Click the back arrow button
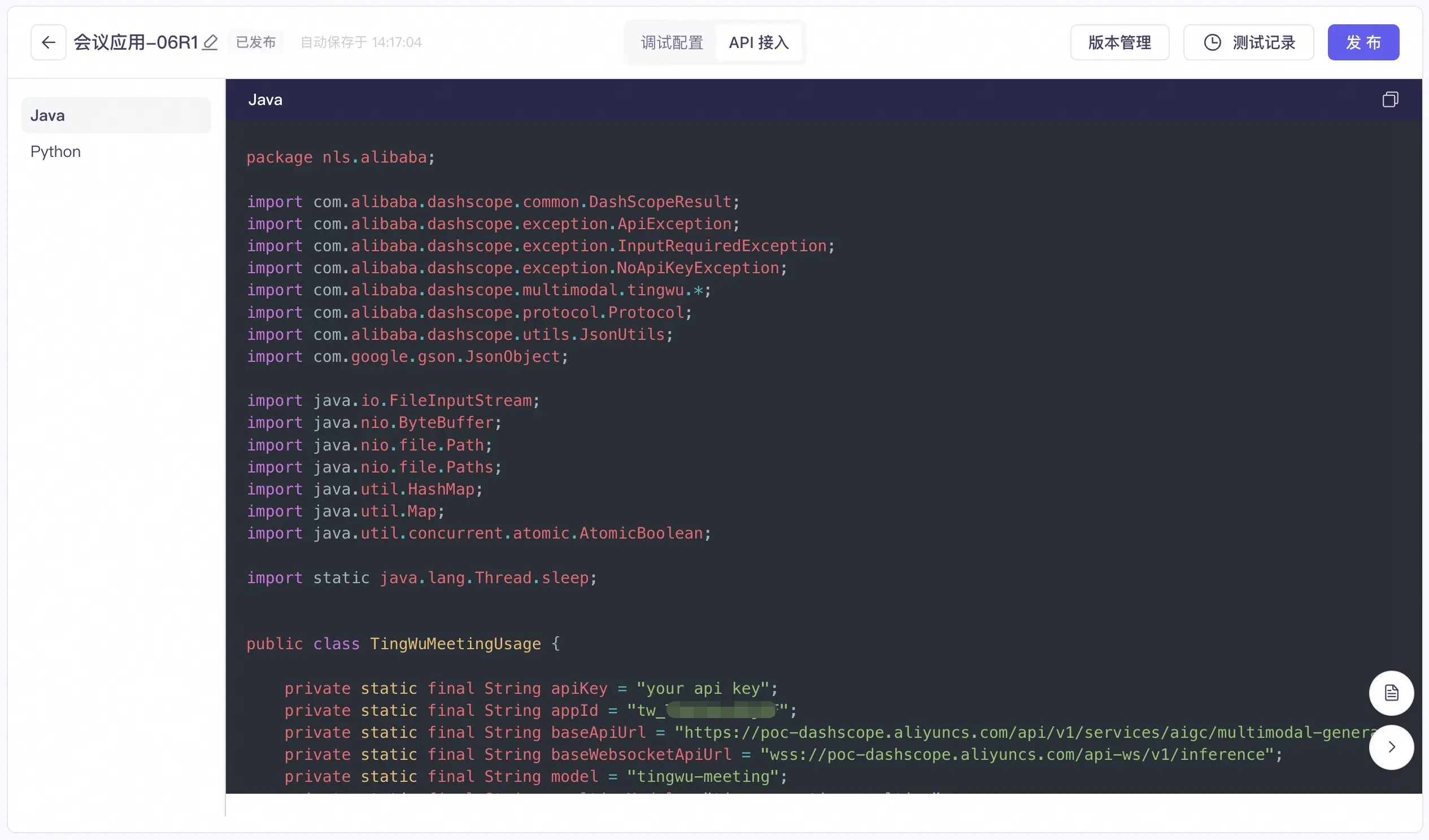The width and height of the screenshot is (1429, 840). pyautogui.click(x=48, y=42)
